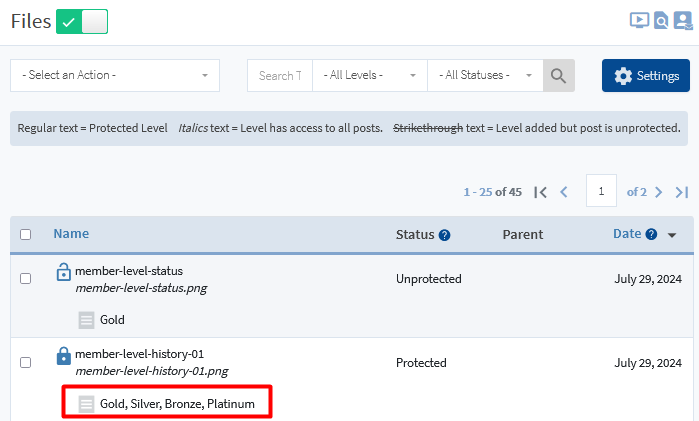Click levels icon beside Gold, Silver, Bronze, Platinum
This screenshot has width=699, height=421.
tap(86, 404)
